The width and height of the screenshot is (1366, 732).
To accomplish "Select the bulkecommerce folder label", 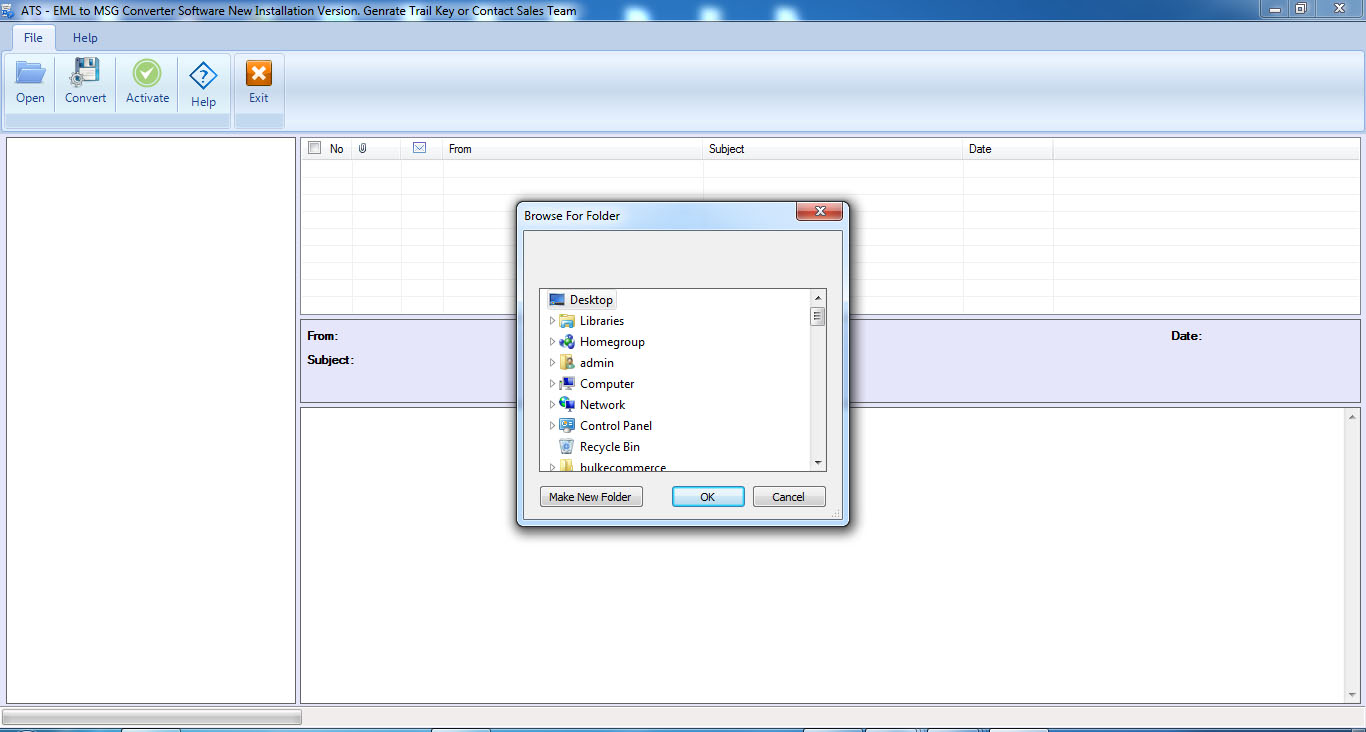I will (x=623, y=467).
